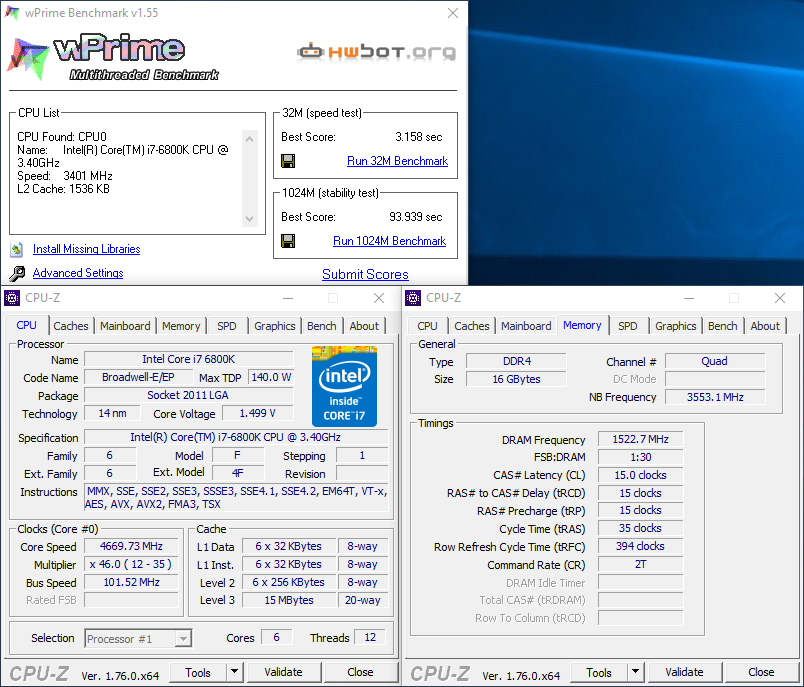Click Close button in left CPU-Z
This screenshot has width=804, height=687.
[x=360, y=672]
